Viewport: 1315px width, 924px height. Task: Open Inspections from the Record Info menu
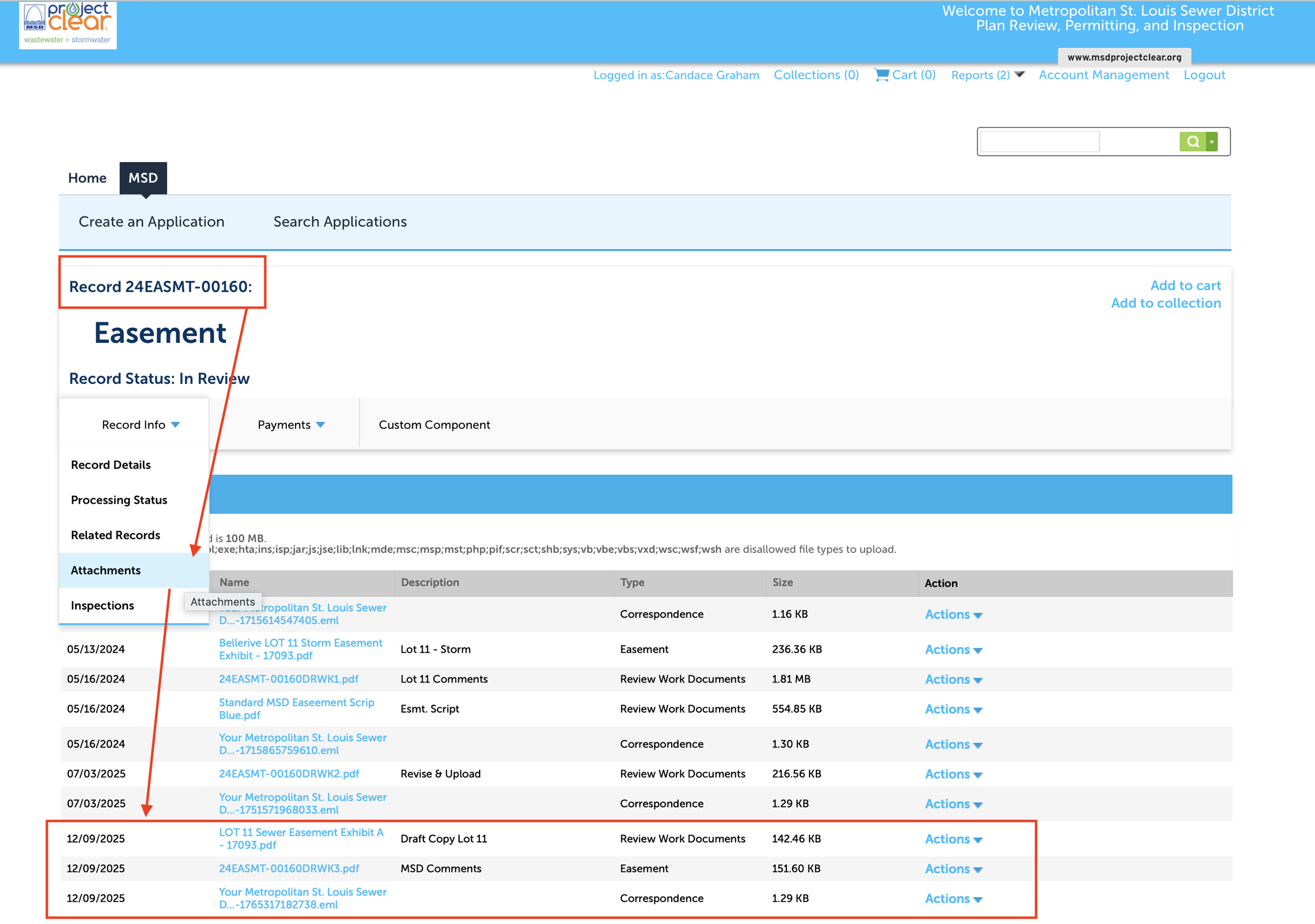tap(102, 605)
